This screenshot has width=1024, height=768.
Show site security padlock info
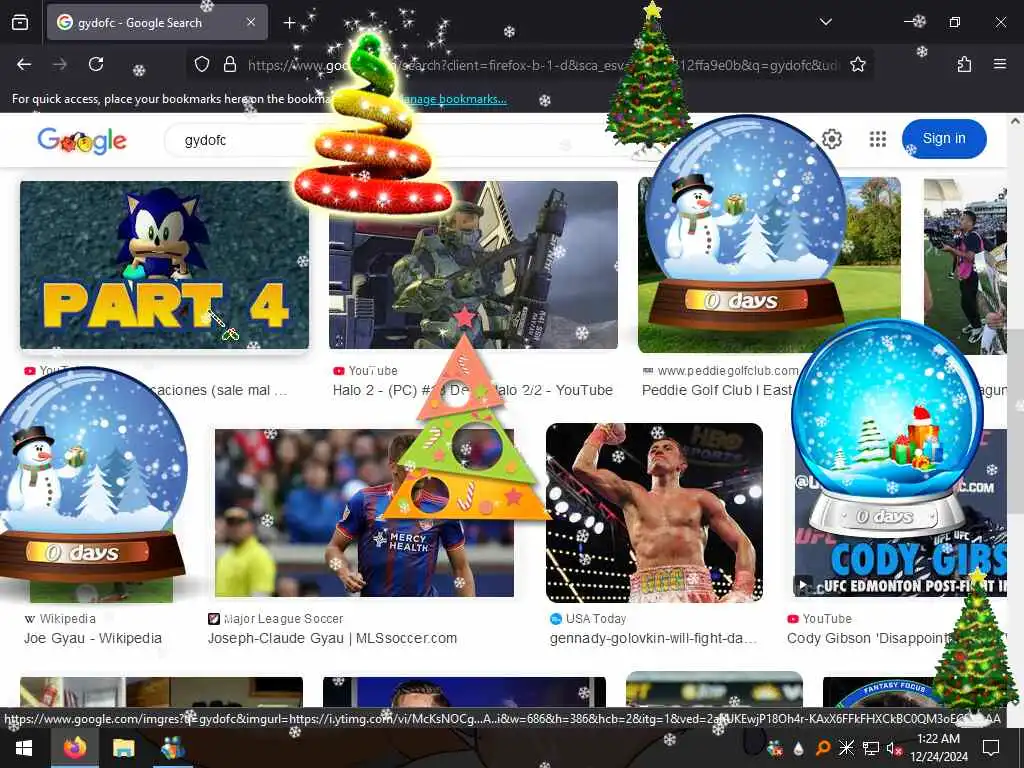point(229,64)
